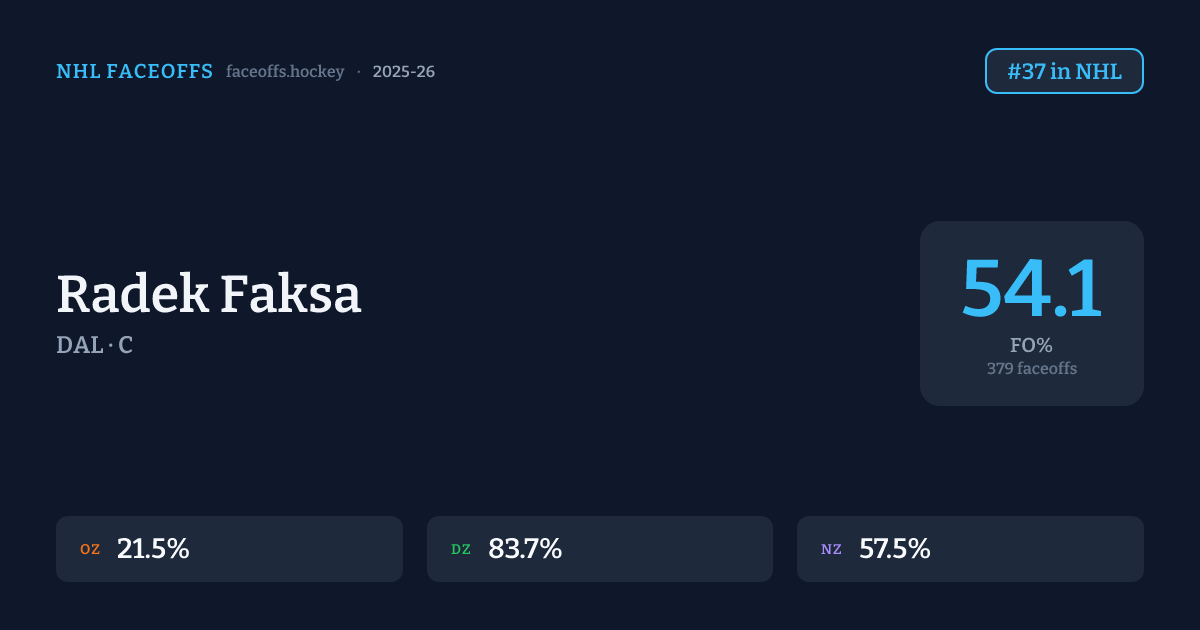The height and width of the screenshot is (630, 1200).
Task: Click the 54.1 faceoff percentage number
Action: [1031, 290]
